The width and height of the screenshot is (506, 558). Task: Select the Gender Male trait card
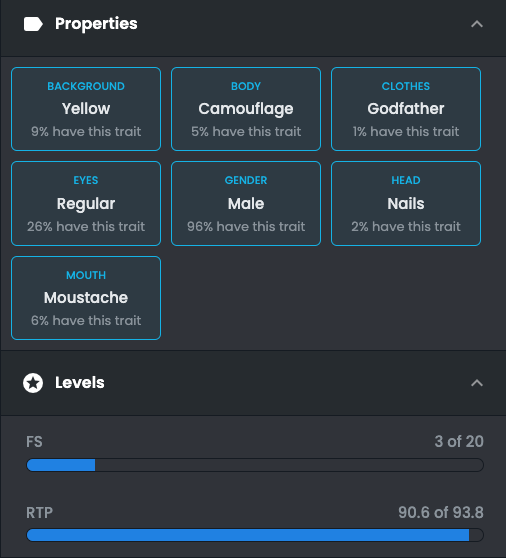point(246,204)
